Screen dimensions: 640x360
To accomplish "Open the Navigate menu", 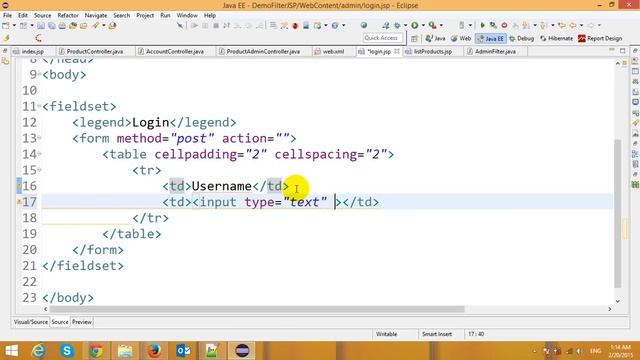I will pyautogui.click(x=96, y=15).
